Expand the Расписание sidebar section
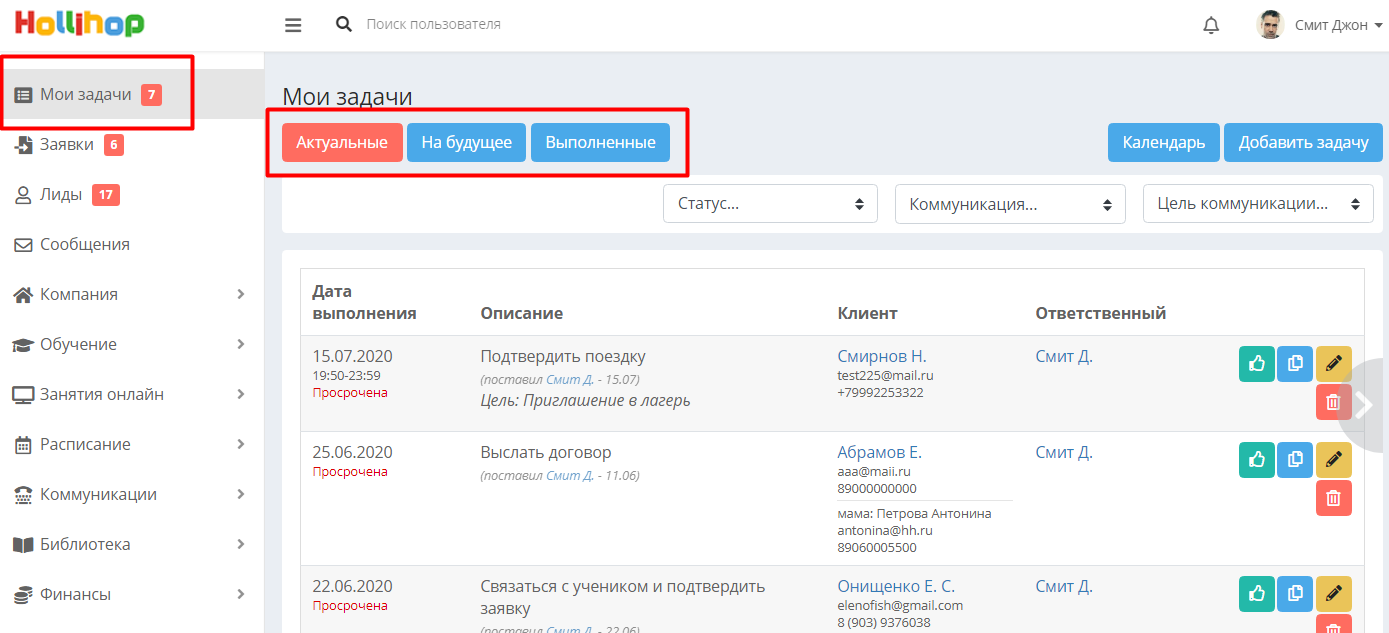Screen dimensions: 1389x633 [x=132, y=444]
